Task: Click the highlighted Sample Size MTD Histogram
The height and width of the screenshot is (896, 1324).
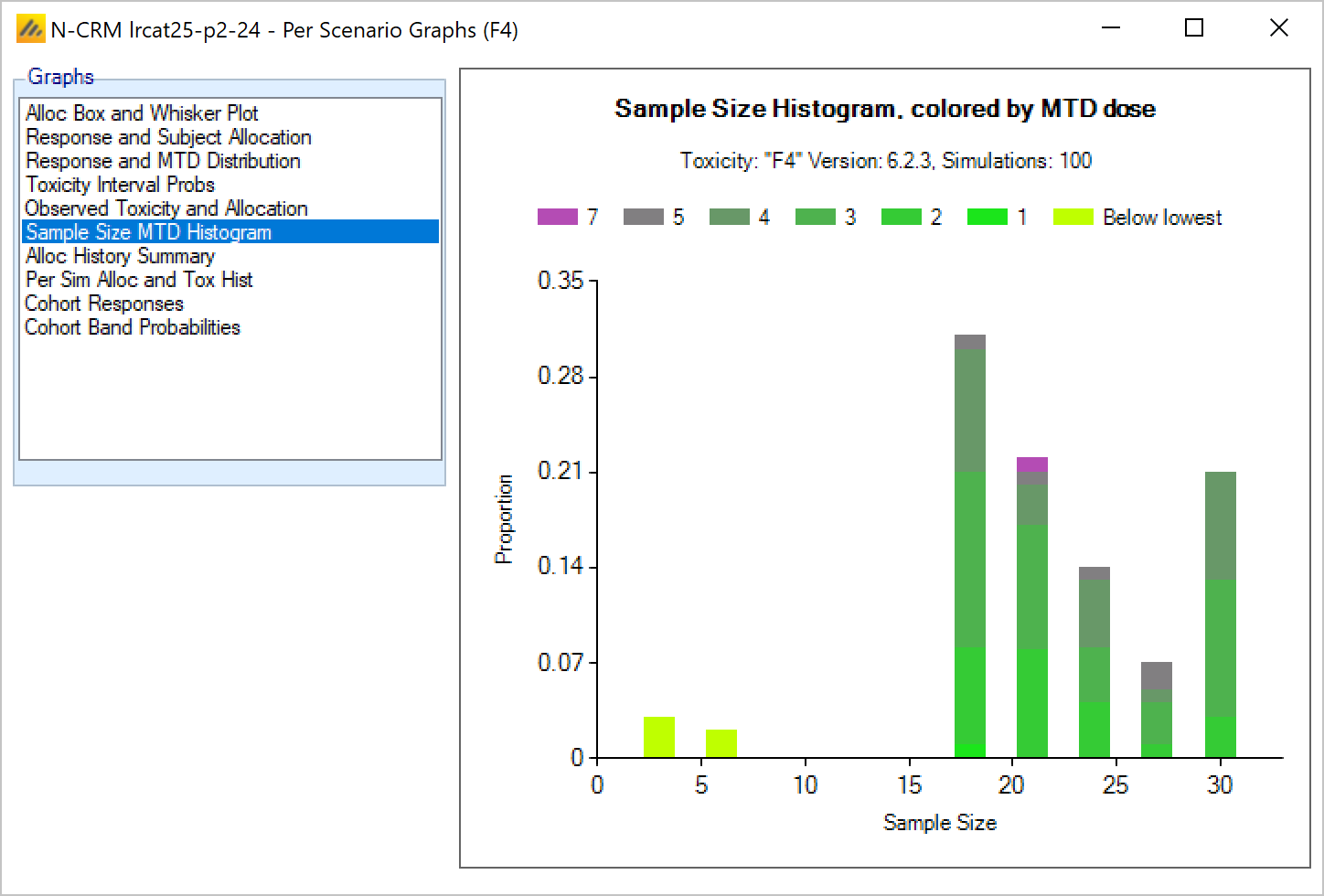Action: click(148, 232)
